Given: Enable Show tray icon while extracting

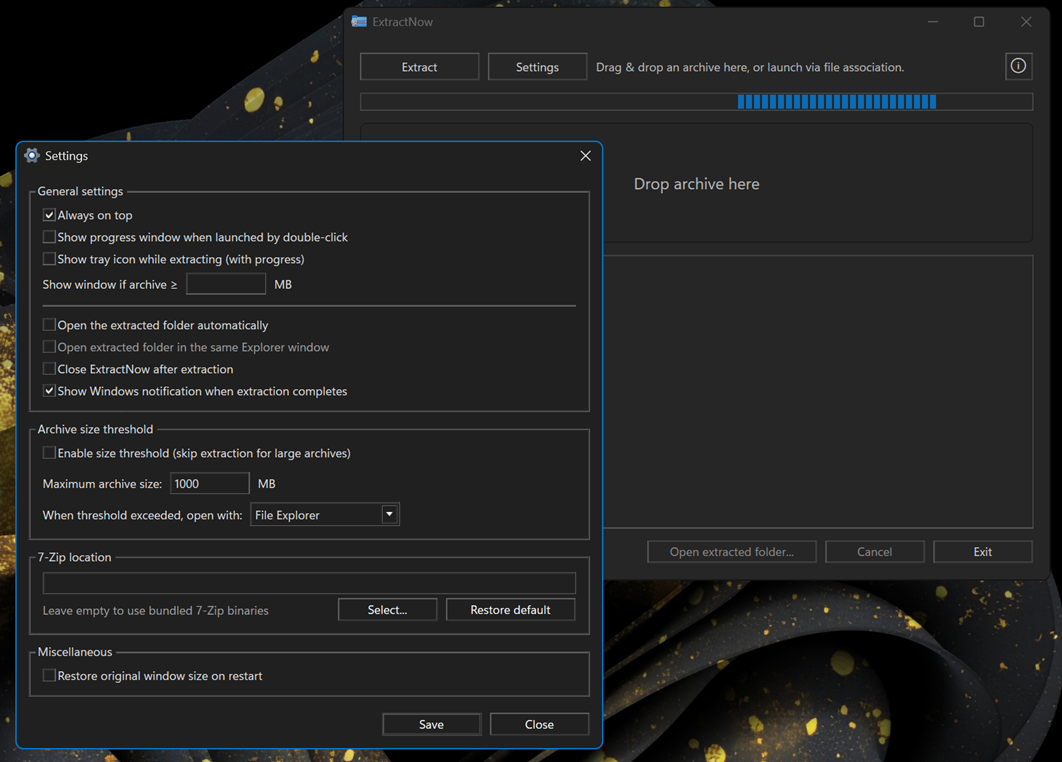Looking at the screenshot, I should point(49,259).
